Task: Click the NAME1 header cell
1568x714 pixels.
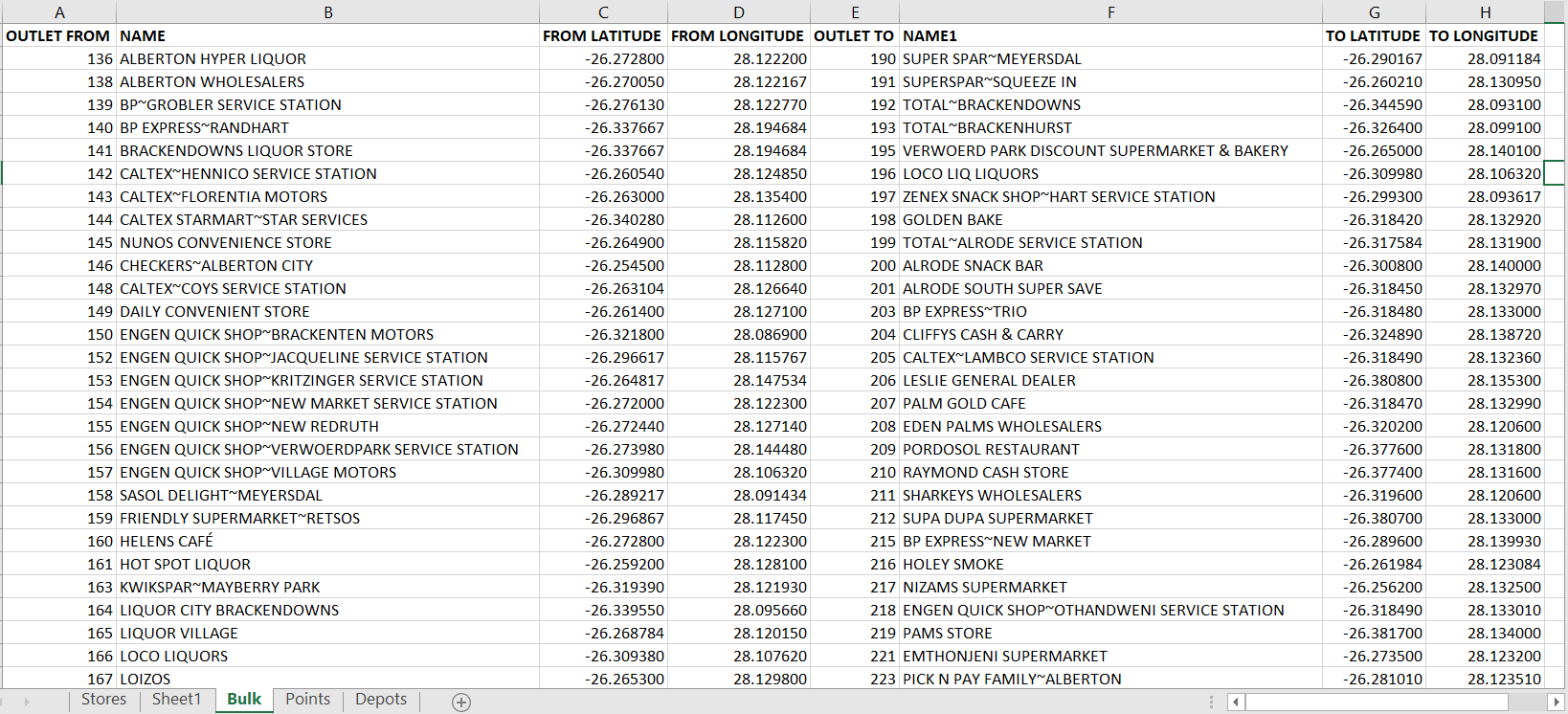Action: point(1110,35)
